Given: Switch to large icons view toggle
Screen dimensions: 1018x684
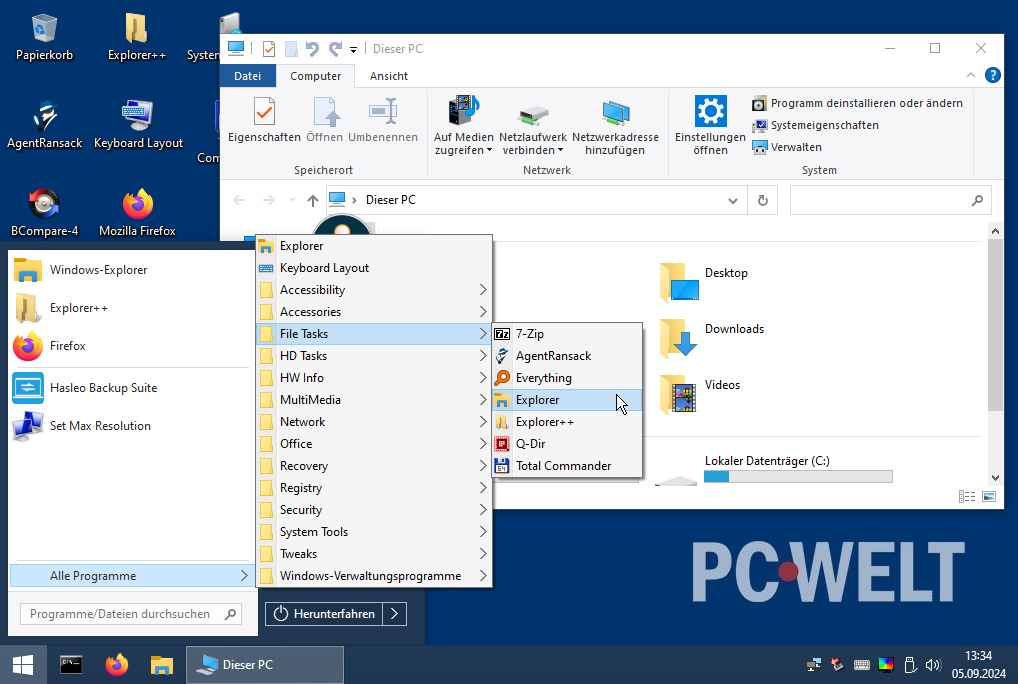Looking at the screenshot, I should tap(989, 496).
